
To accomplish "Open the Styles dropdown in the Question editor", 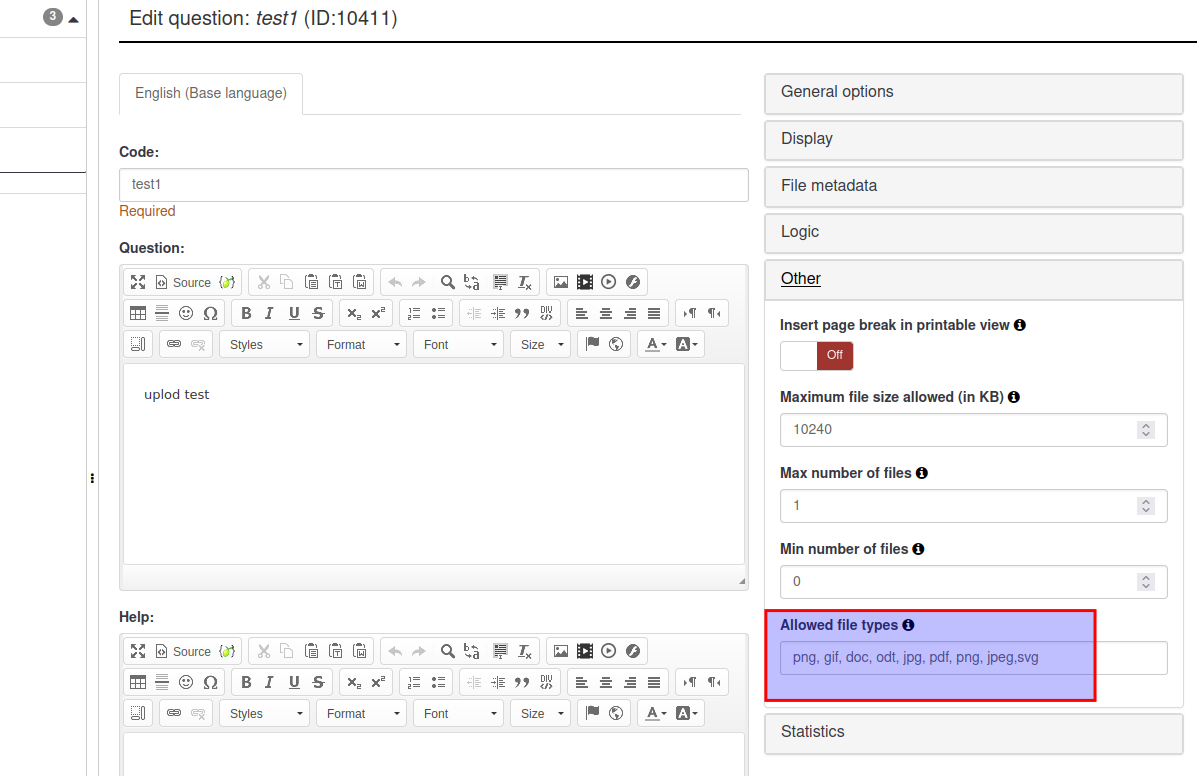I will tap(264, 344).
